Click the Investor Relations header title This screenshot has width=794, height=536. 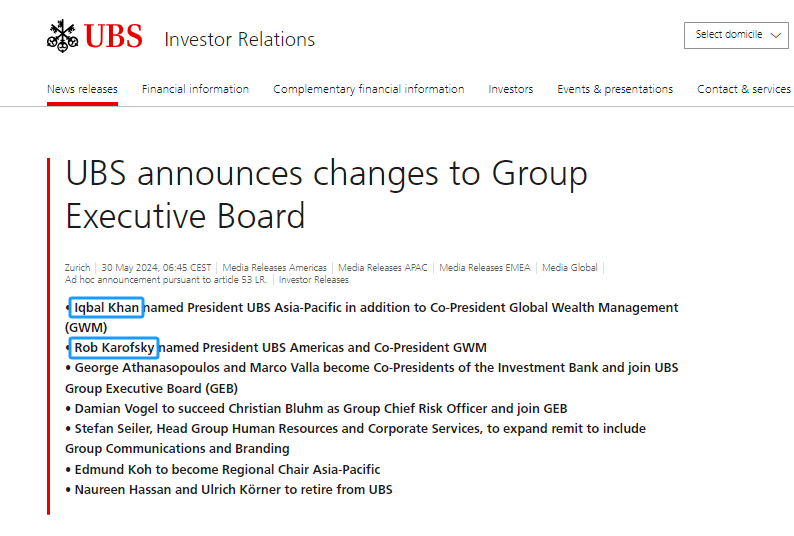coord(240,40)
